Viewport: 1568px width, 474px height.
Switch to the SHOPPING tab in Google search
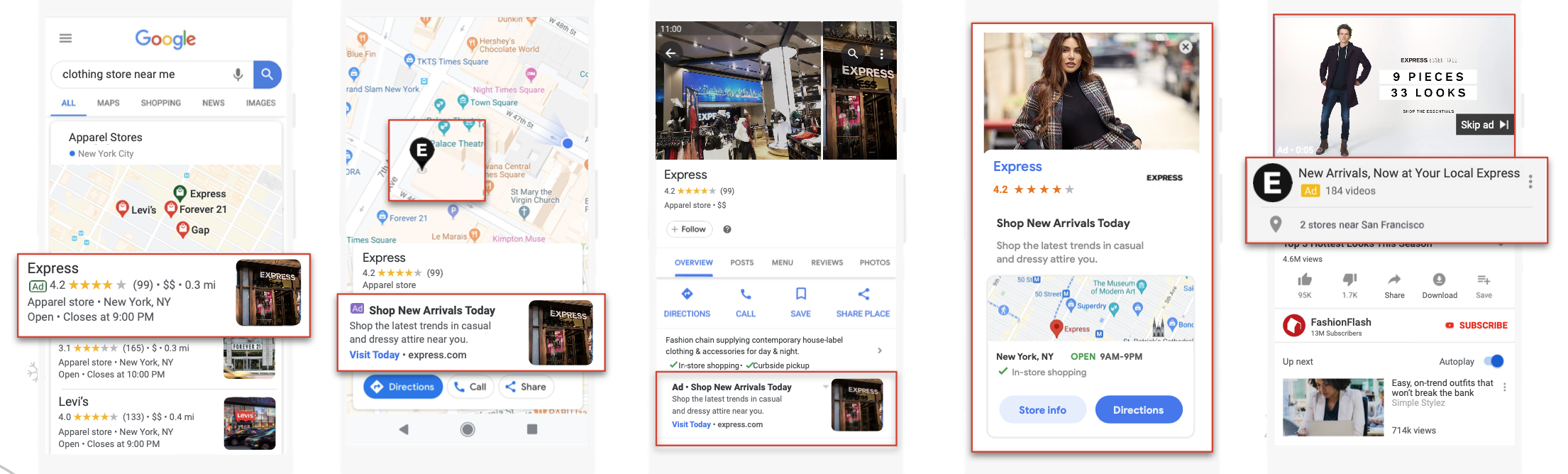[161, 103]
